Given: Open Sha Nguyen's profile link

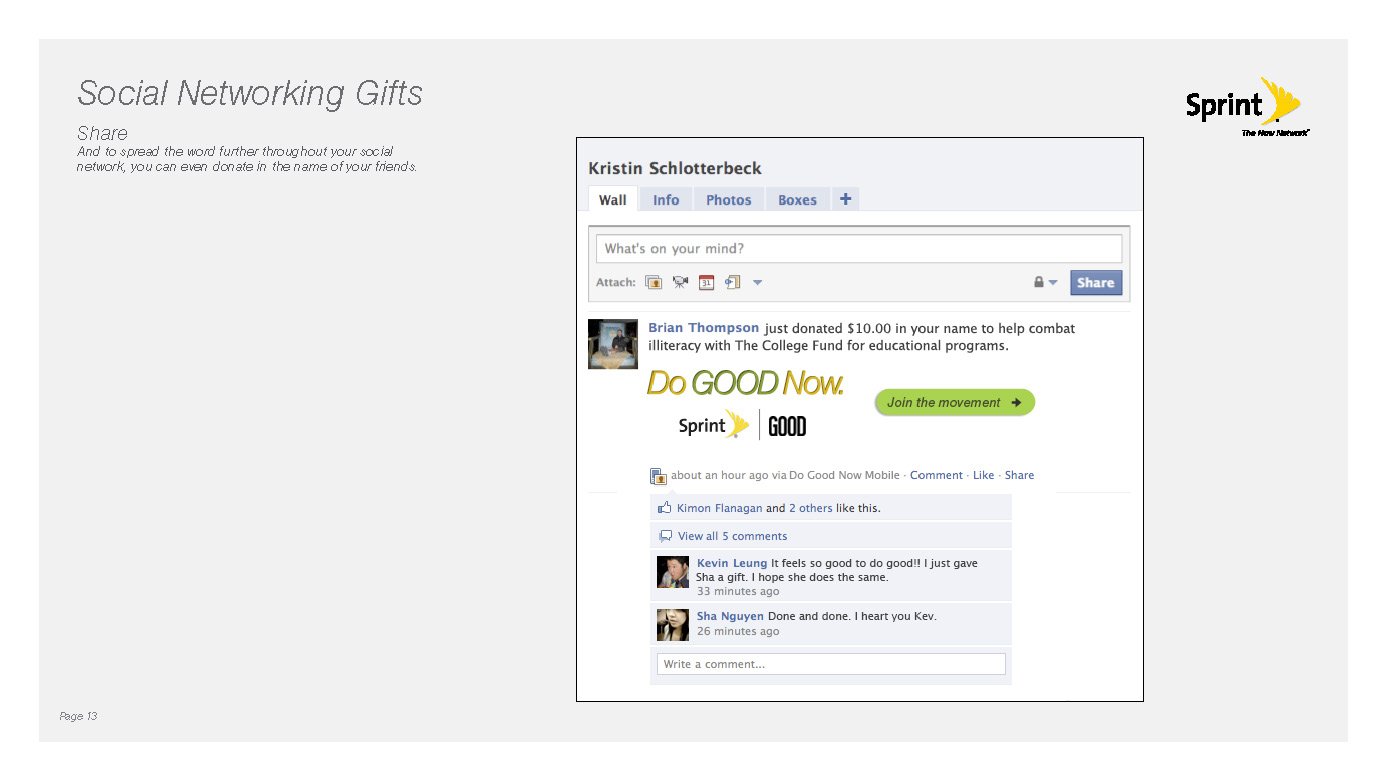Looking at the screenshot, I should pyautogui.click(x=730, y=616).
